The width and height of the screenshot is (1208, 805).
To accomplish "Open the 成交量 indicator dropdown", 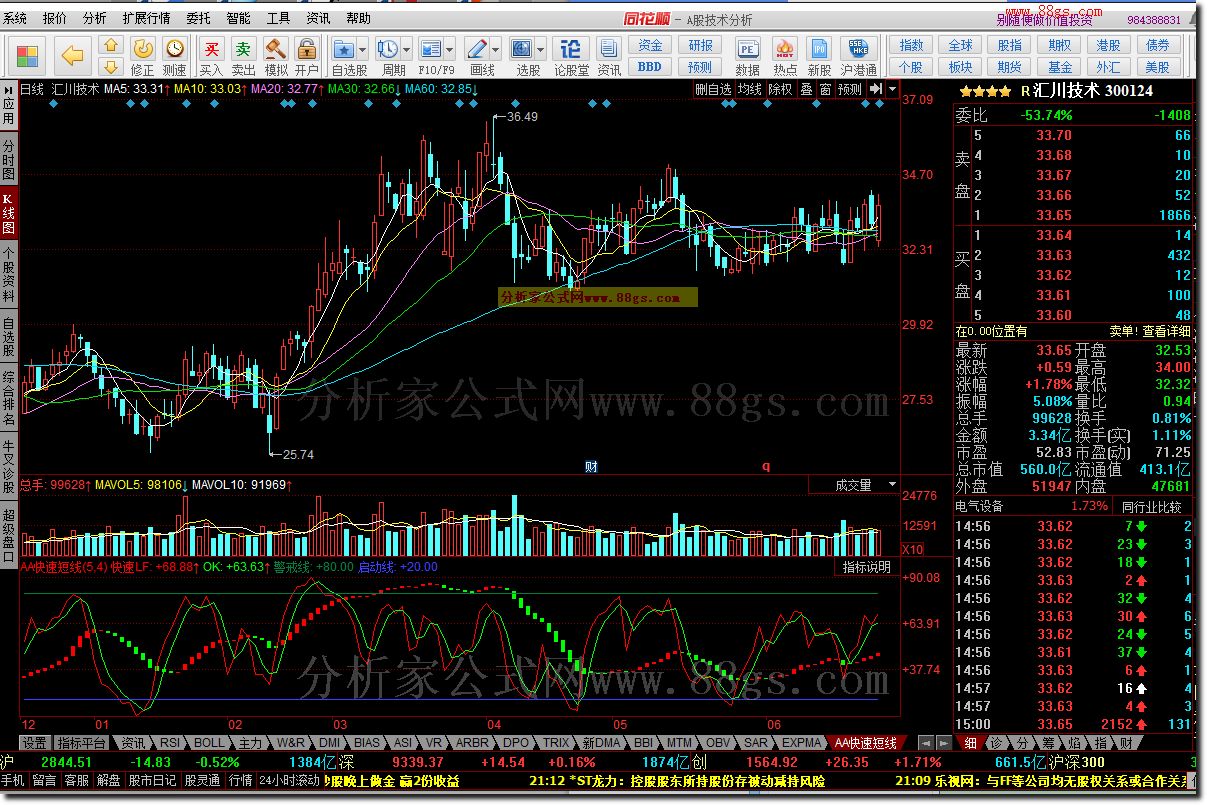I will 855,485.
